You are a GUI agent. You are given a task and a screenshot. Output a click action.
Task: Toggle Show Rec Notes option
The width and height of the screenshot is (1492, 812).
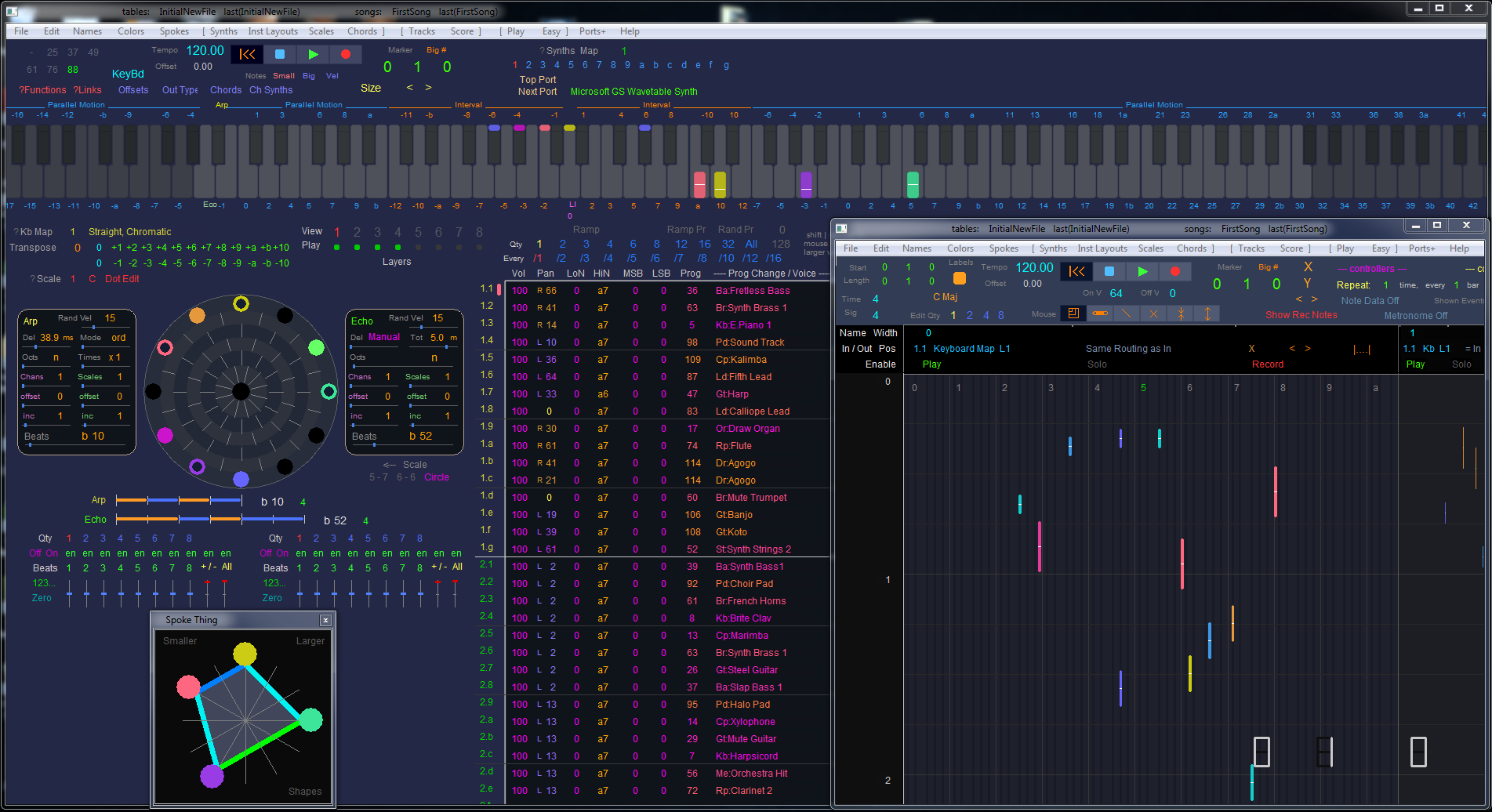coord(1301,315)
